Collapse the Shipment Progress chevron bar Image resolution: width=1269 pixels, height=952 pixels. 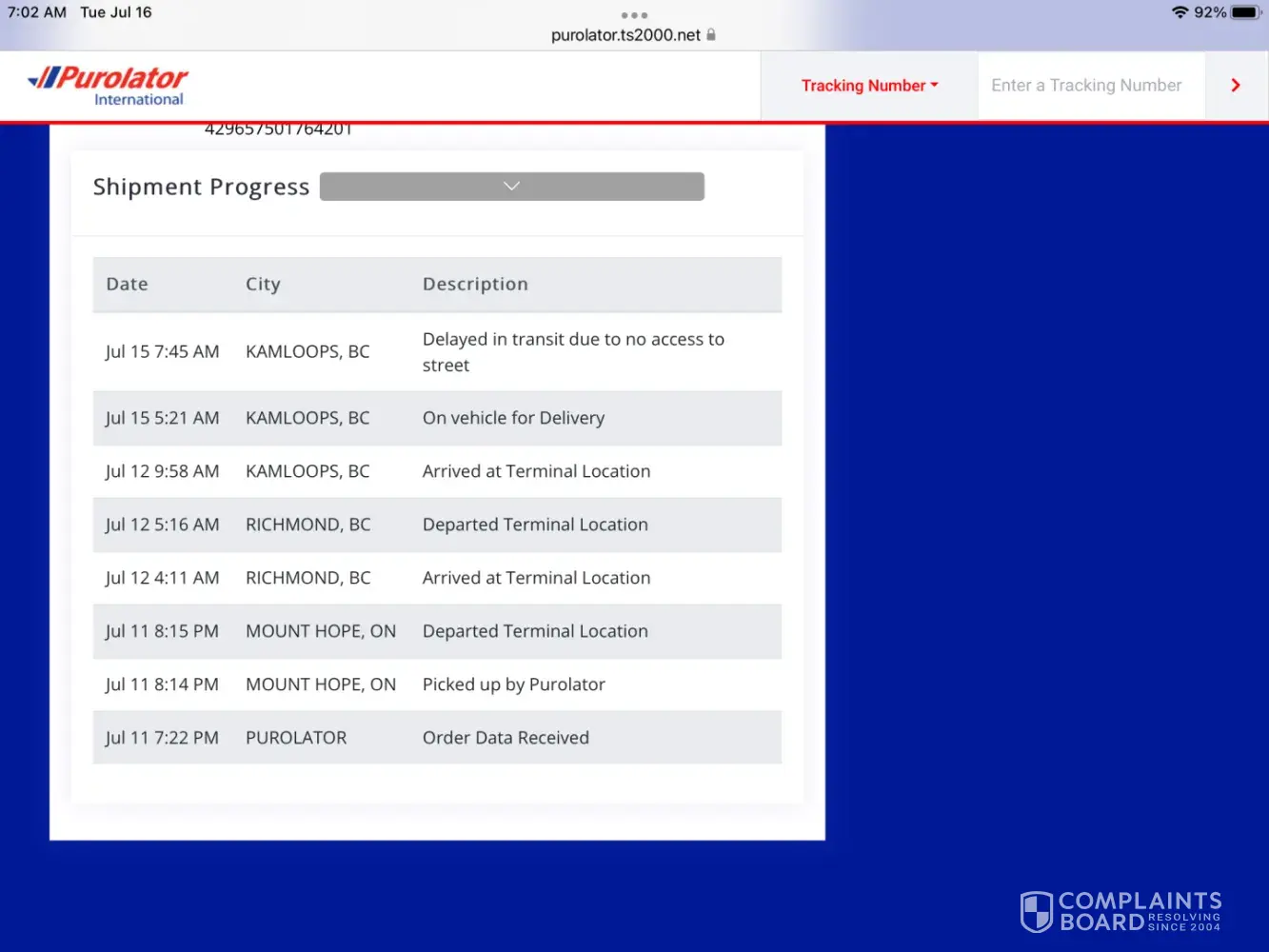point(512,187)
